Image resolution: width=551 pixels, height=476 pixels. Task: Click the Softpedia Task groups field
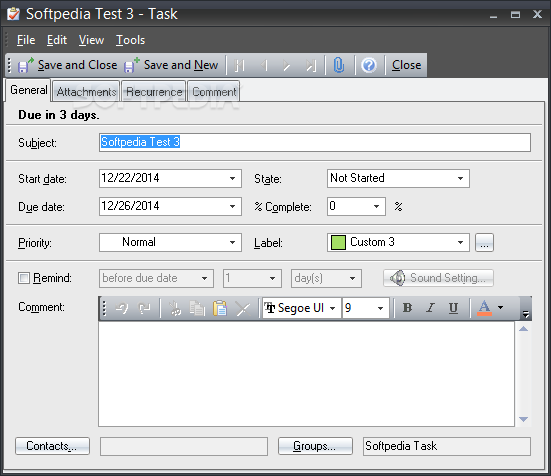(x=447, y=446)
